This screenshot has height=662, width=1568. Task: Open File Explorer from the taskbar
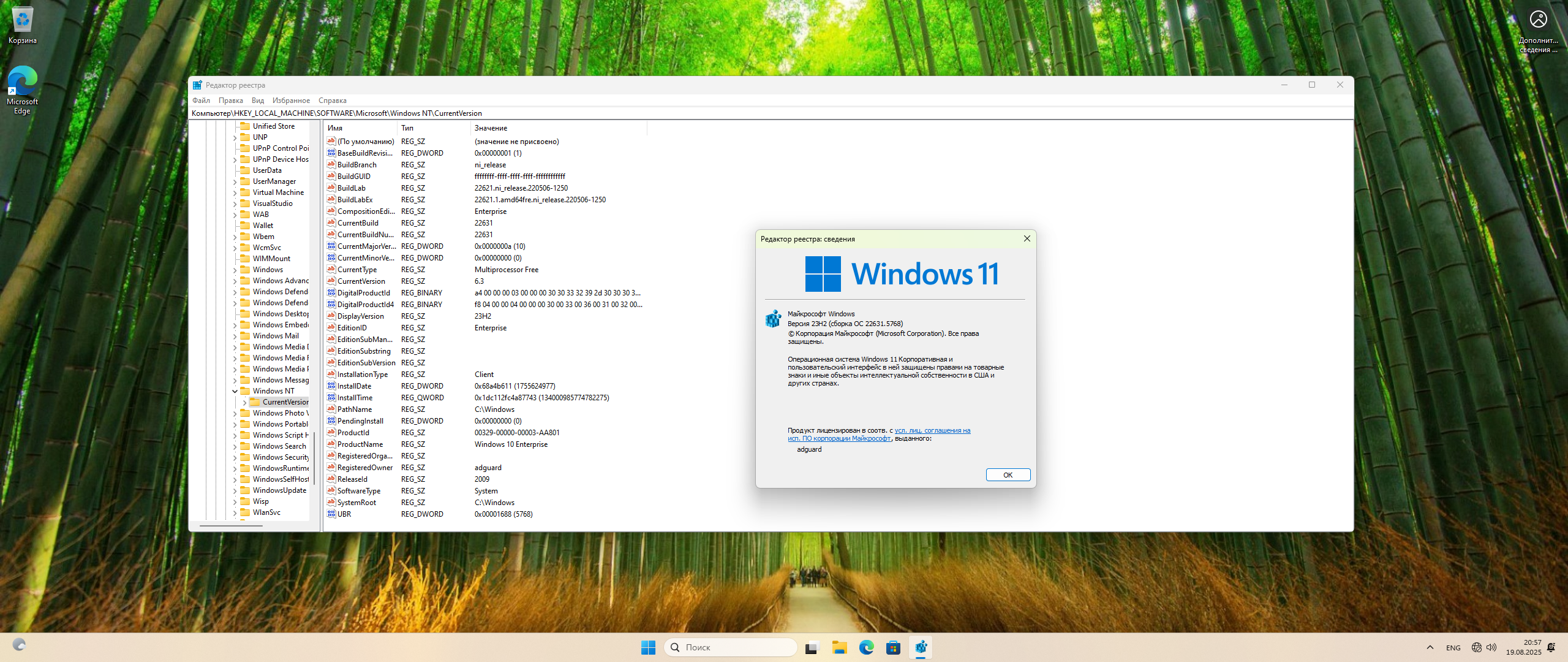click(x=839, y=647)
